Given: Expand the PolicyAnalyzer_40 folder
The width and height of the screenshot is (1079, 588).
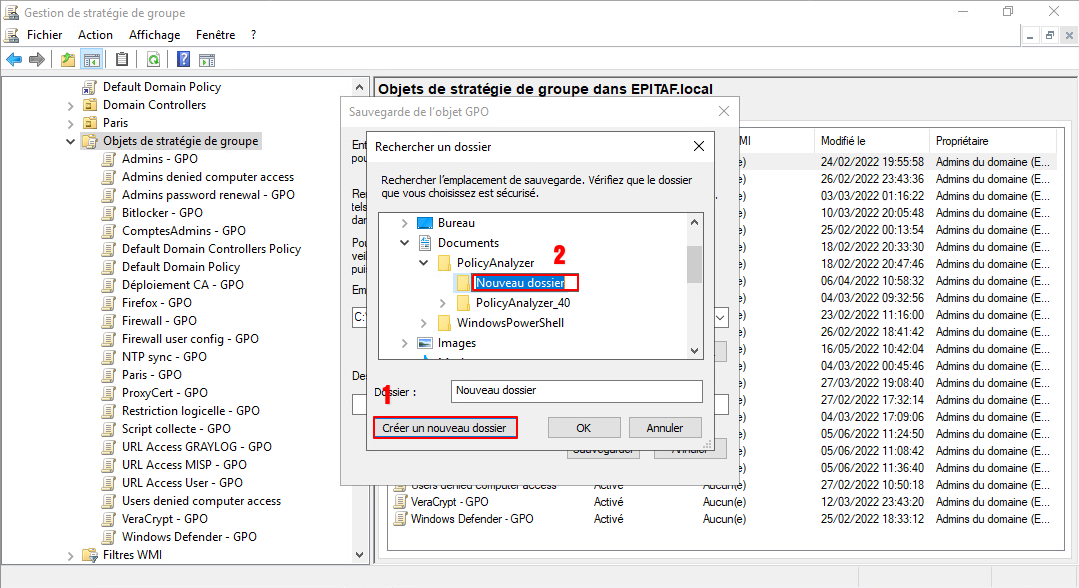Looking at the screenshot, I should [443, 303].
